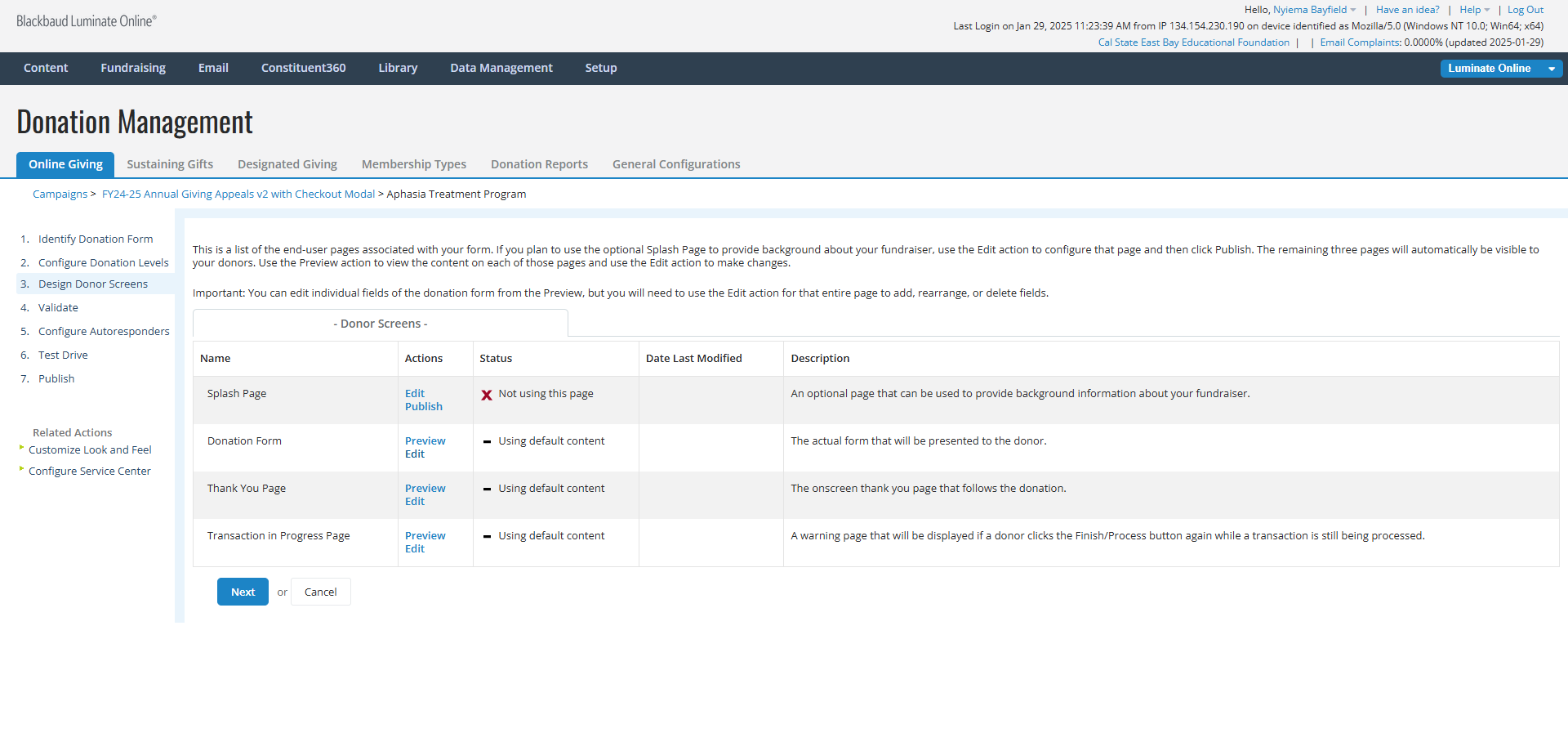Expand the Help dropdown
Image resolution: width=1568 pixels, height=751 pixels.
point(1474,10)
